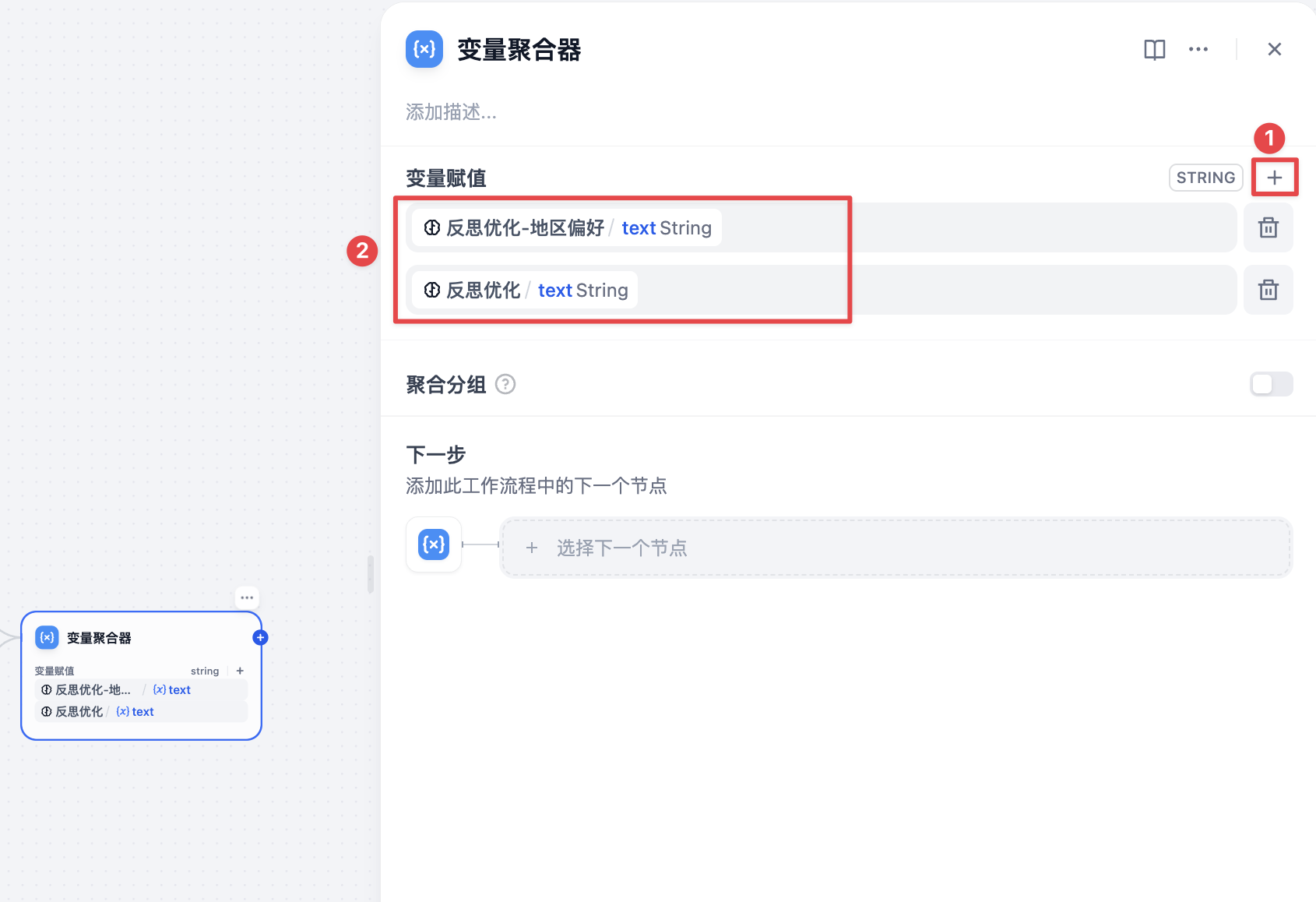The width and height of the screenshot is (1316, 902).
Task: Select the 变量聚合器 node on the canvas
Action: [x=141, y=675]
